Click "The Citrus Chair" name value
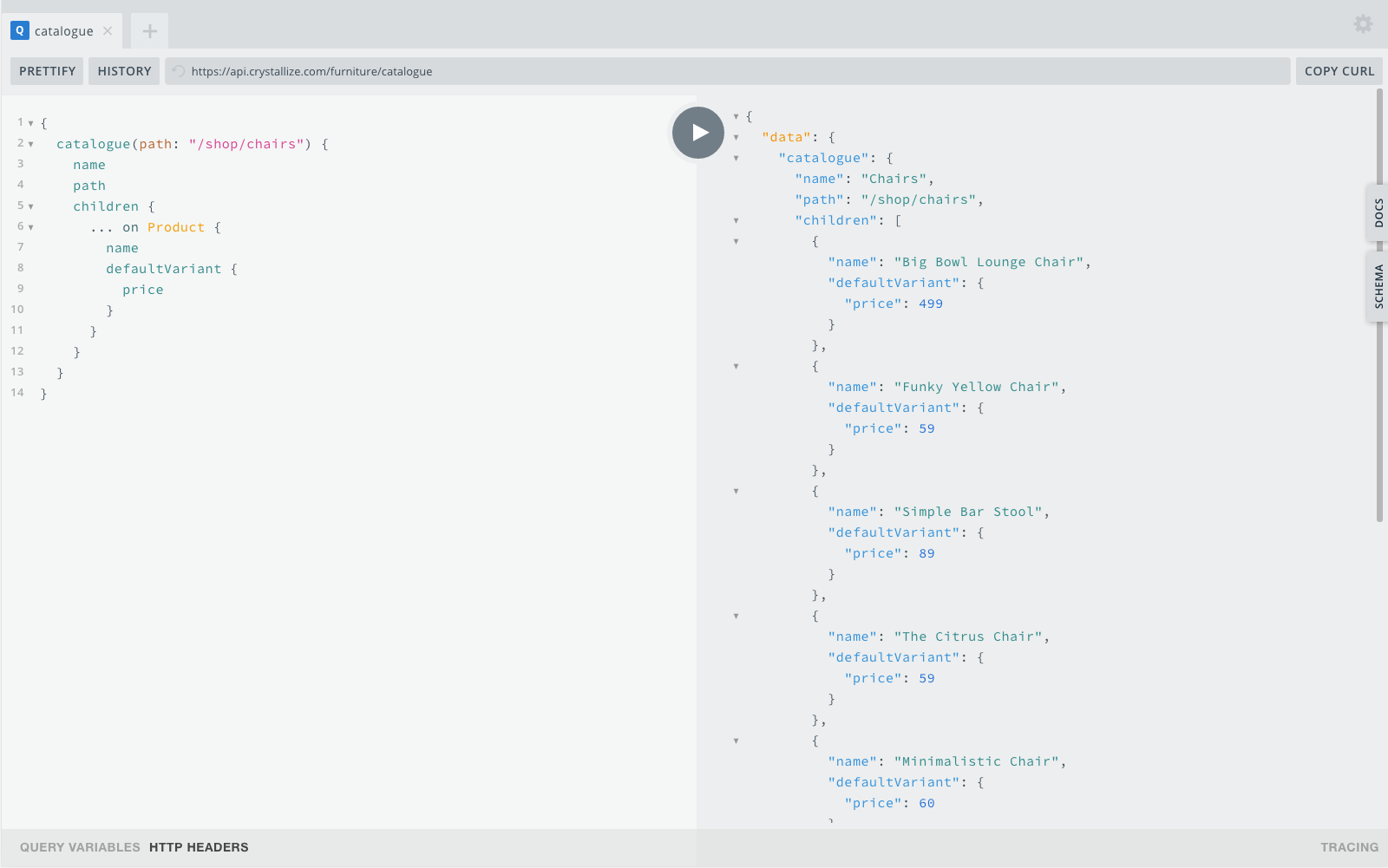 click(968, 636)
